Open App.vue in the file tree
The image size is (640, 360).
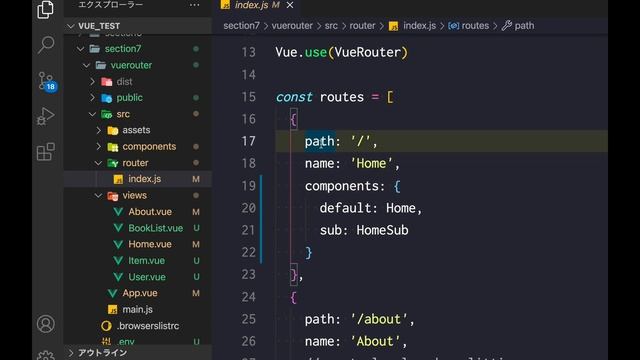coord(138,293)
